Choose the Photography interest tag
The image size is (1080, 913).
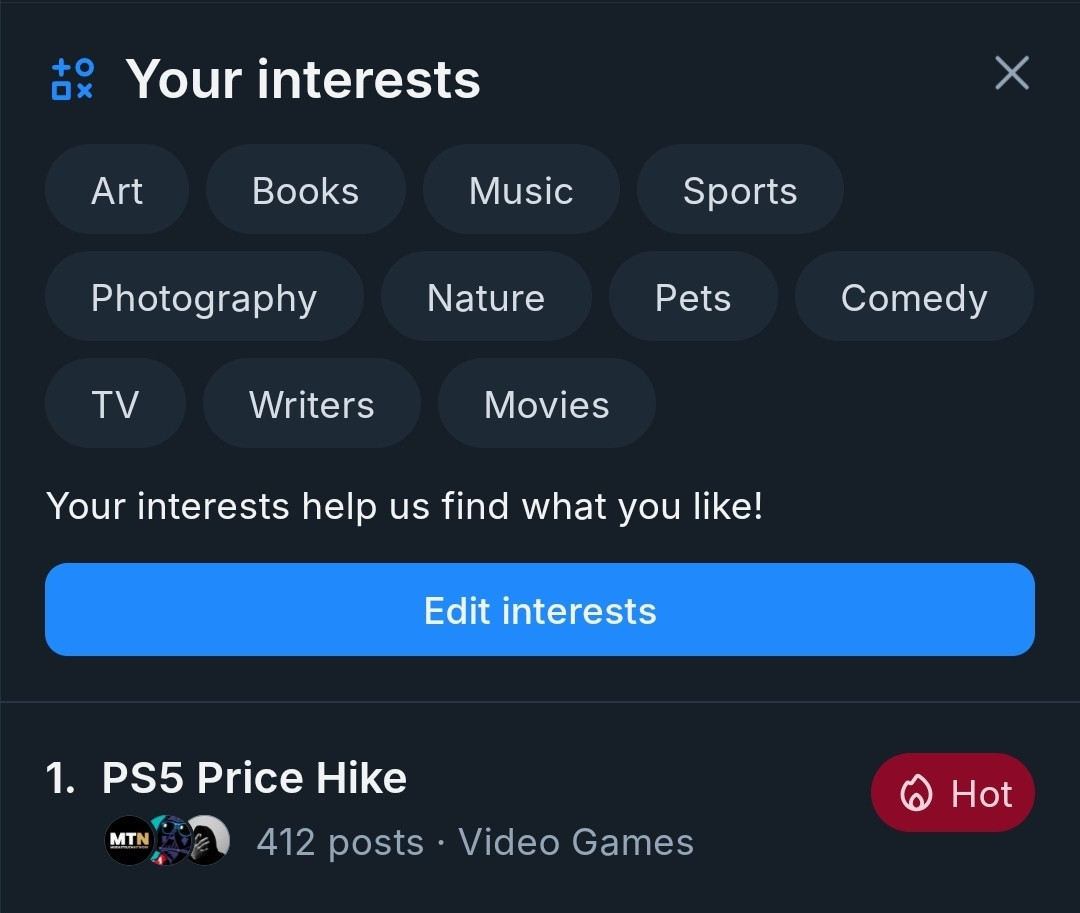click(x=205, y=297)
